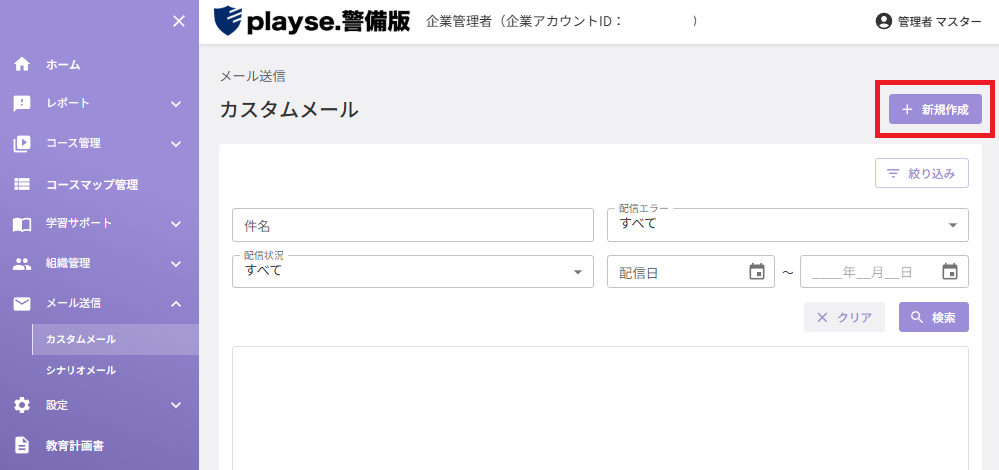Open the start date calendar picker icon
Screen dimensions: 999x470
(757, 272)
